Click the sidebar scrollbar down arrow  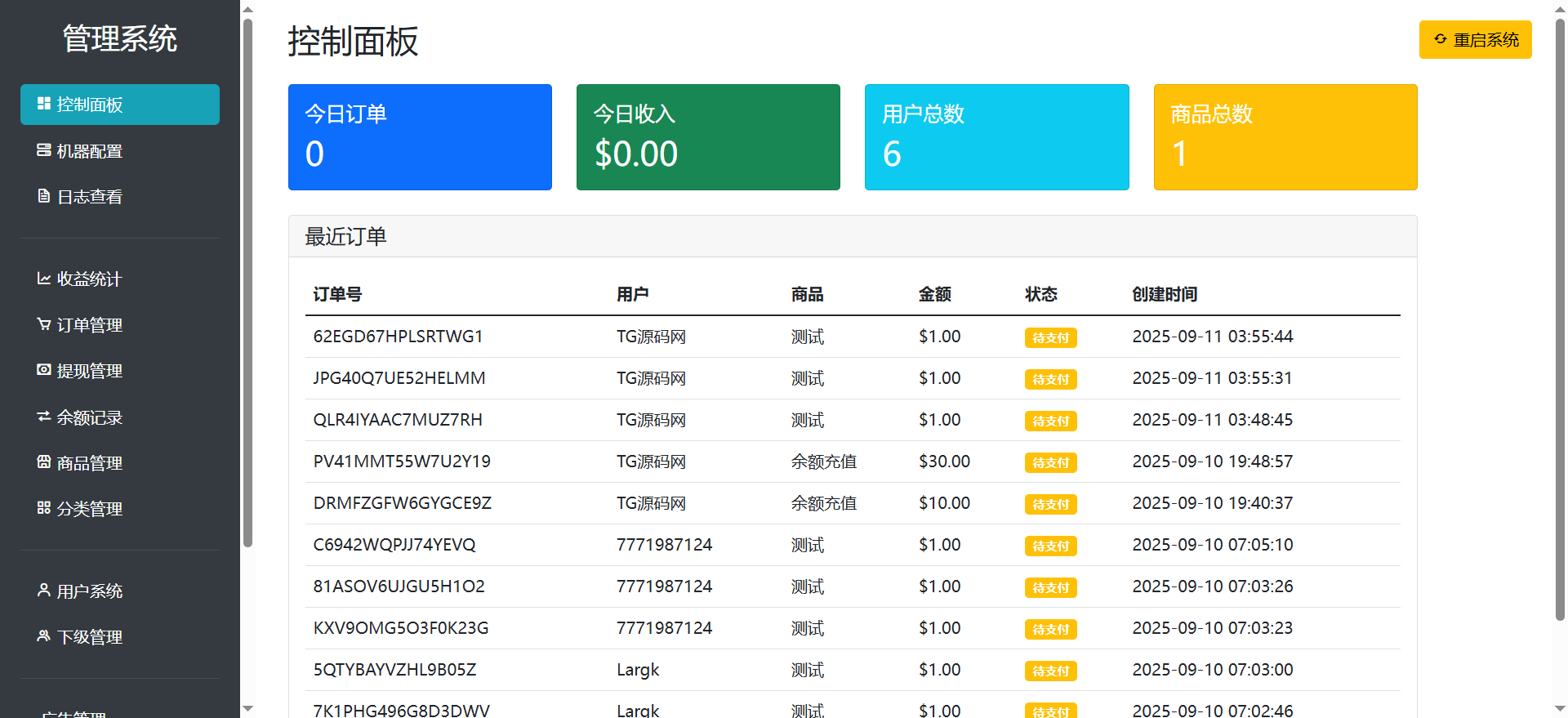pyautogui.click(x=248, y=708)
